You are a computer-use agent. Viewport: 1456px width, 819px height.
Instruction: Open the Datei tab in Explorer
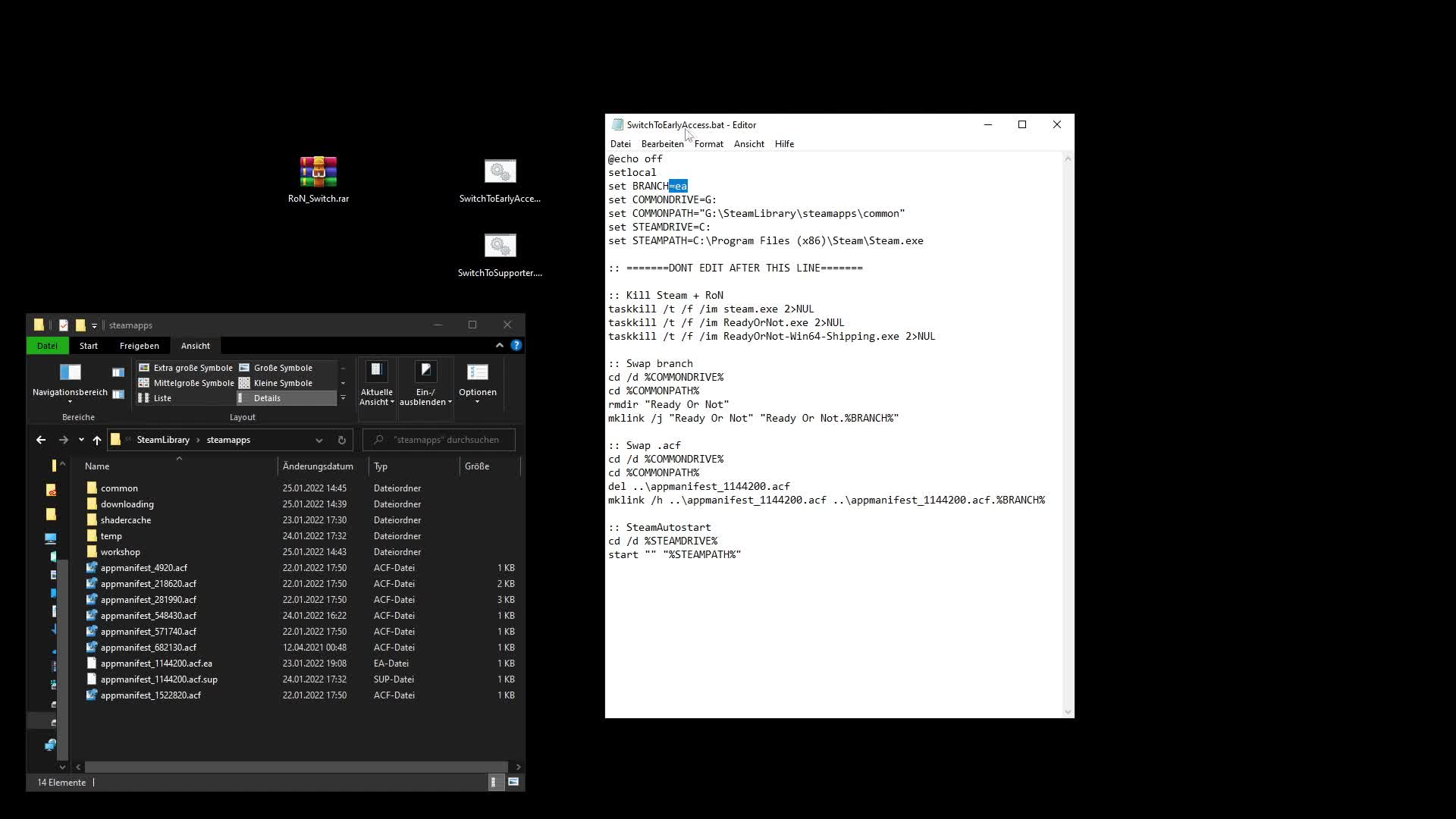pyautogui.click(x=47, y=346)
